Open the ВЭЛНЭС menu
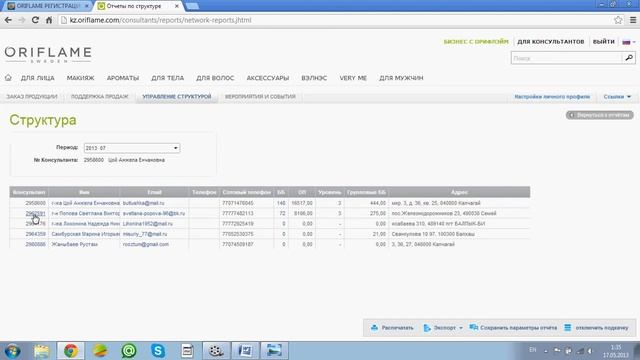 click(x=314, y=78)
